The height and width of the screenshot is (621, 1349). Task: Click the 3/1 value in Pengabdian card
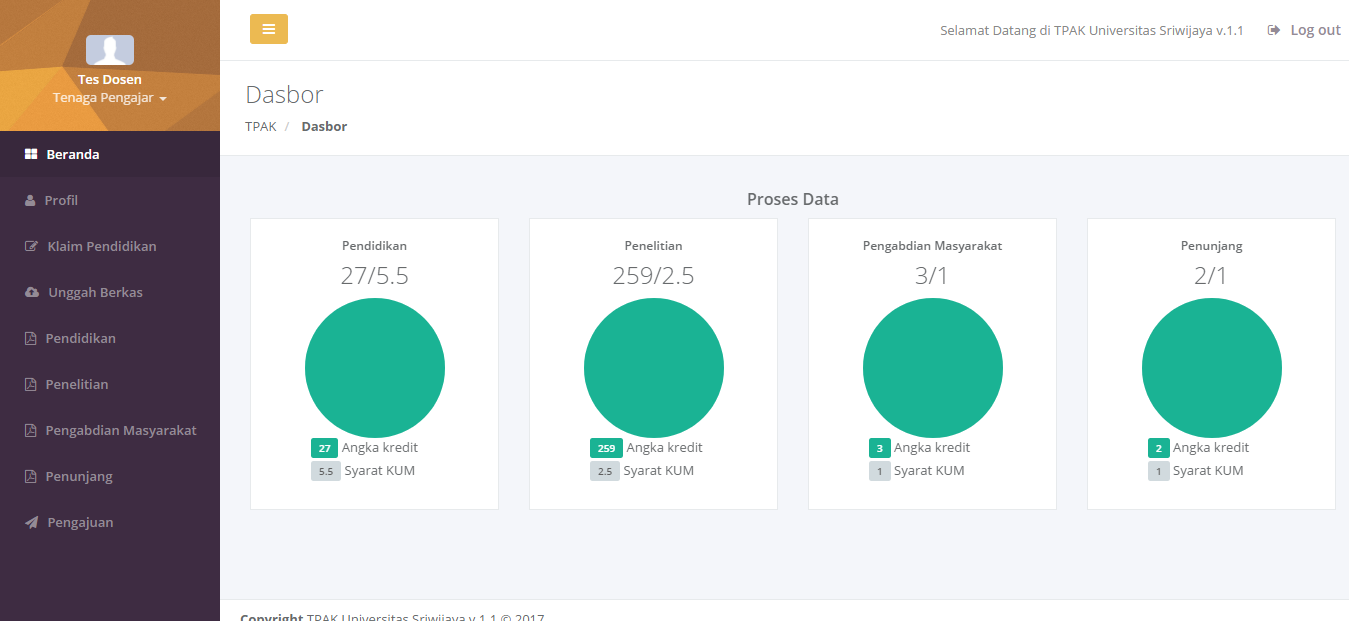click(x=932, y=276)
